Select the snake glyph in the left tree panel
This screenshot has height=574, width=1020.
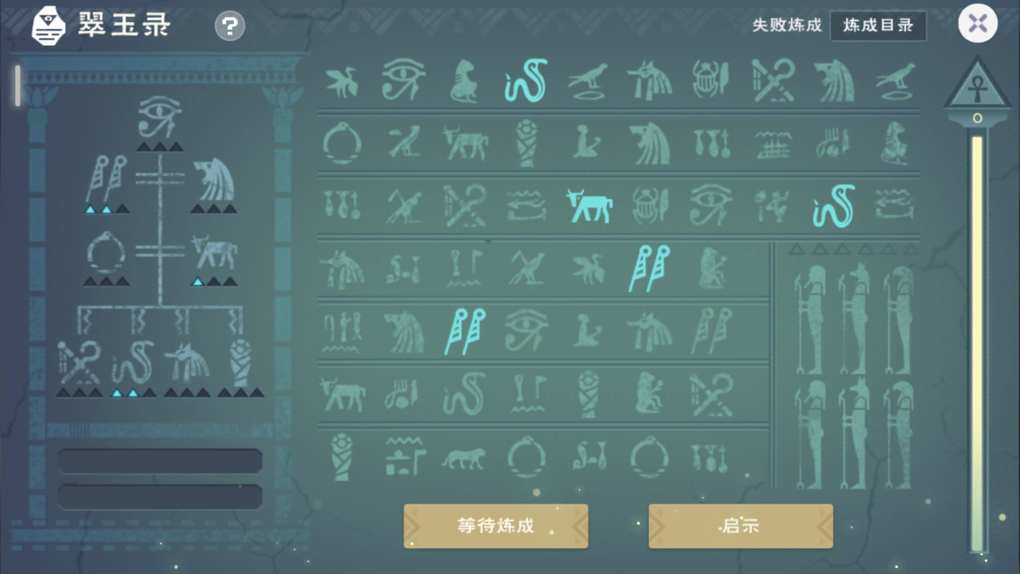point(133,363)
